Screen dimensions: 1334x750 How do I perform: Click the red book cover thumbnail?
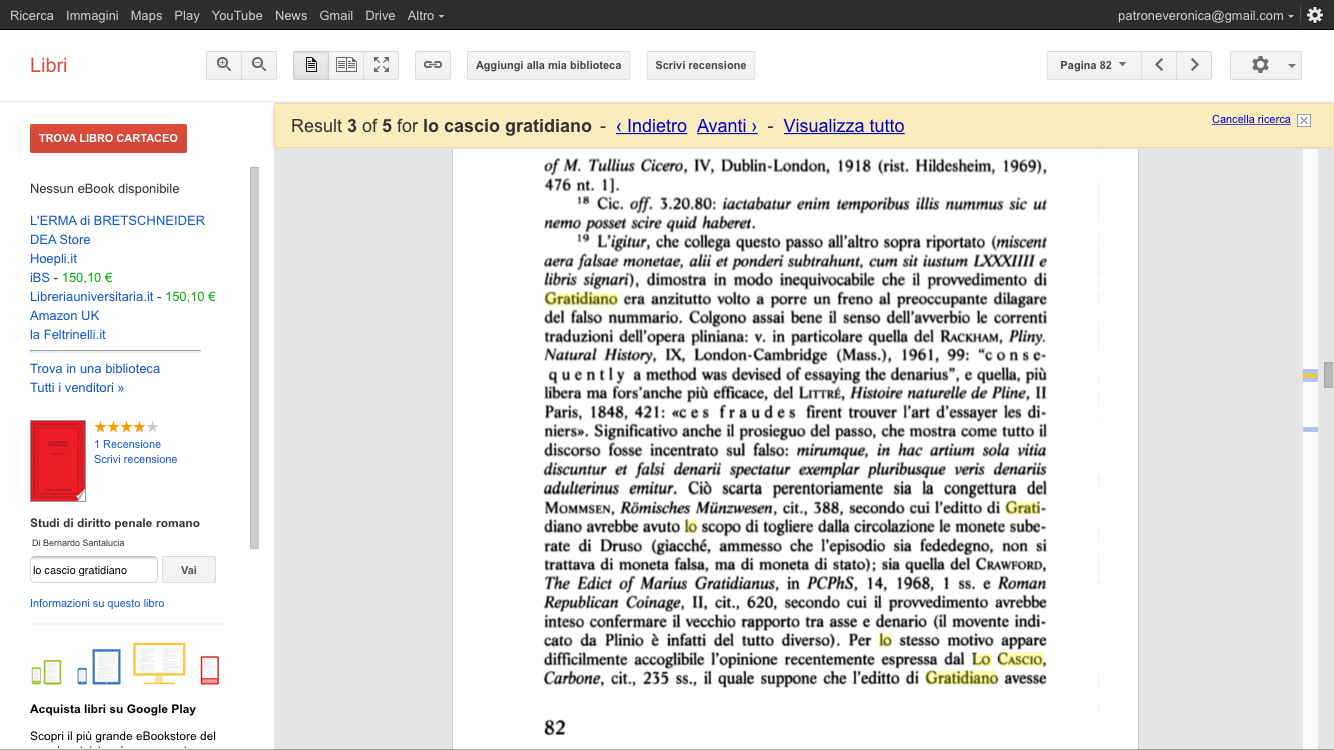click(x=58, y=461)
